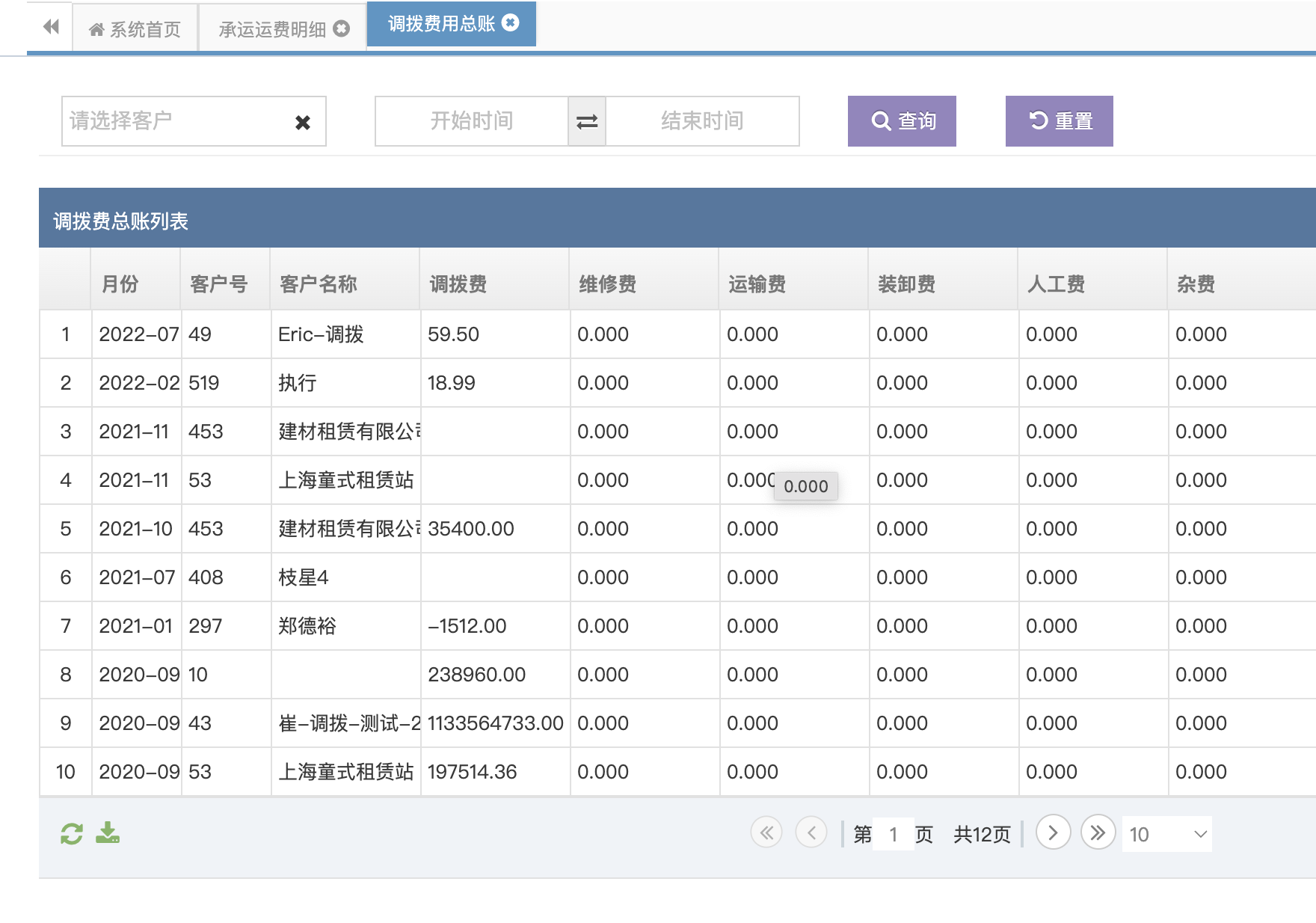Select the 1133564733.00 调拨费 value
This screenshot has width=1316, height=923.
coord(495,723)
